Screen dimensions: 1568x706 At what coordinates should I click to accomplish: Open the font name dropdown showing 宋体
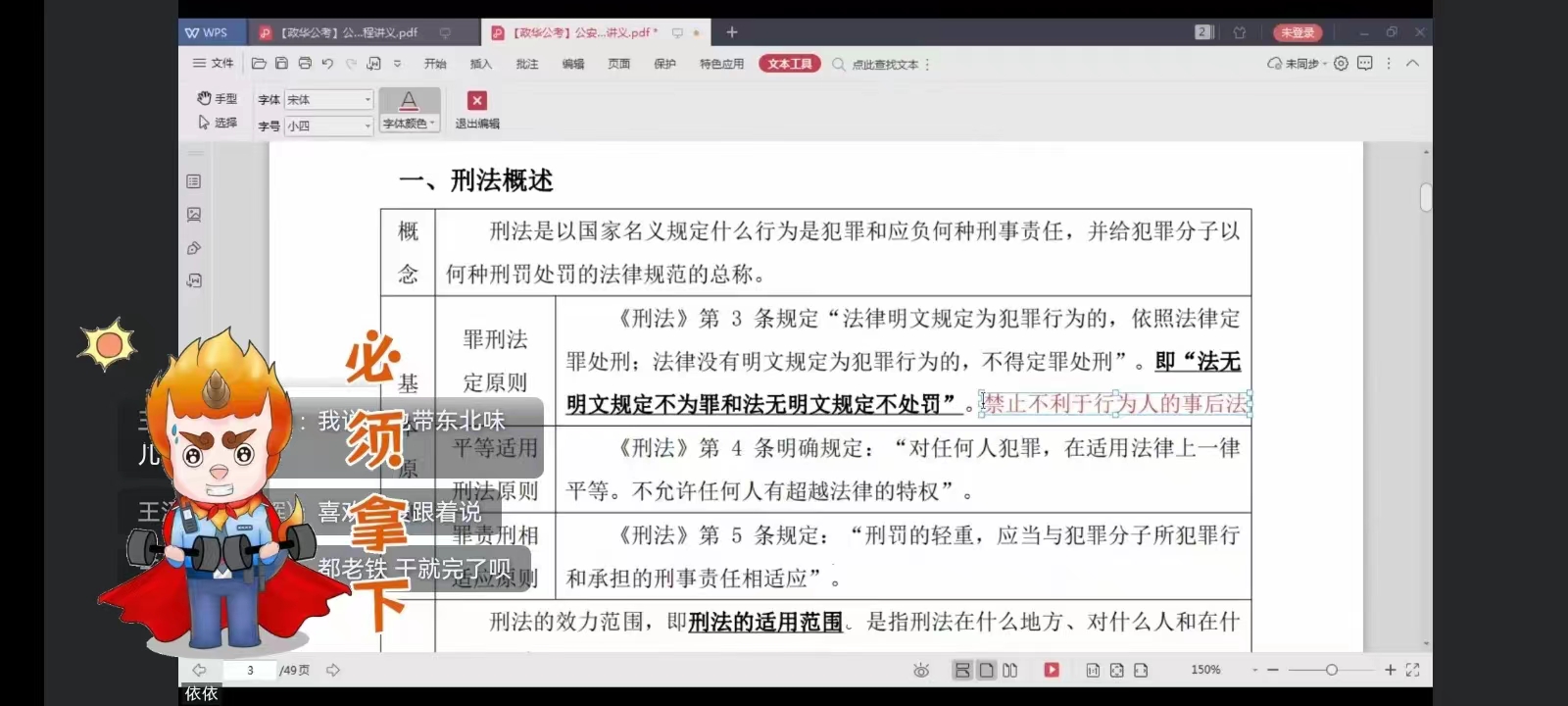[x=367, y=99]
